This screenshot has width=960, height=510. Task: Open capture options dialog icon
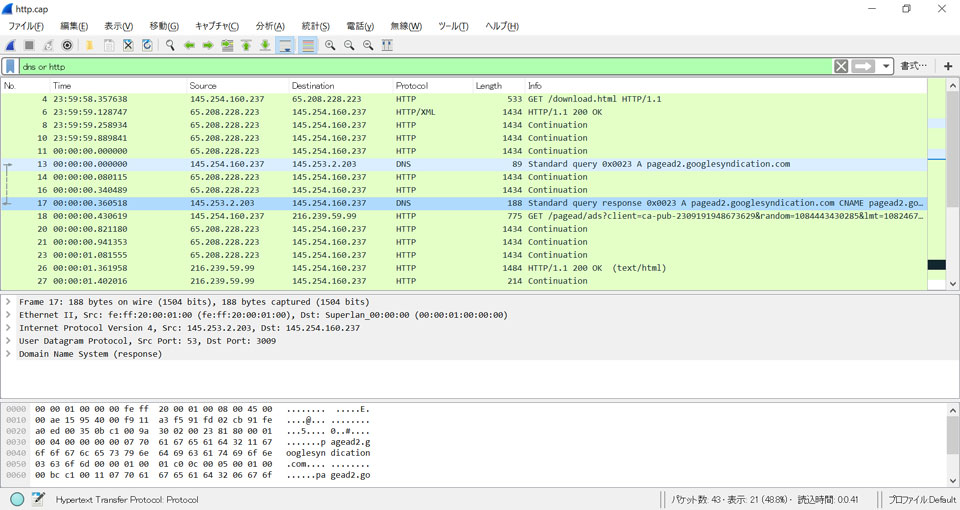[x=67, y=45]
